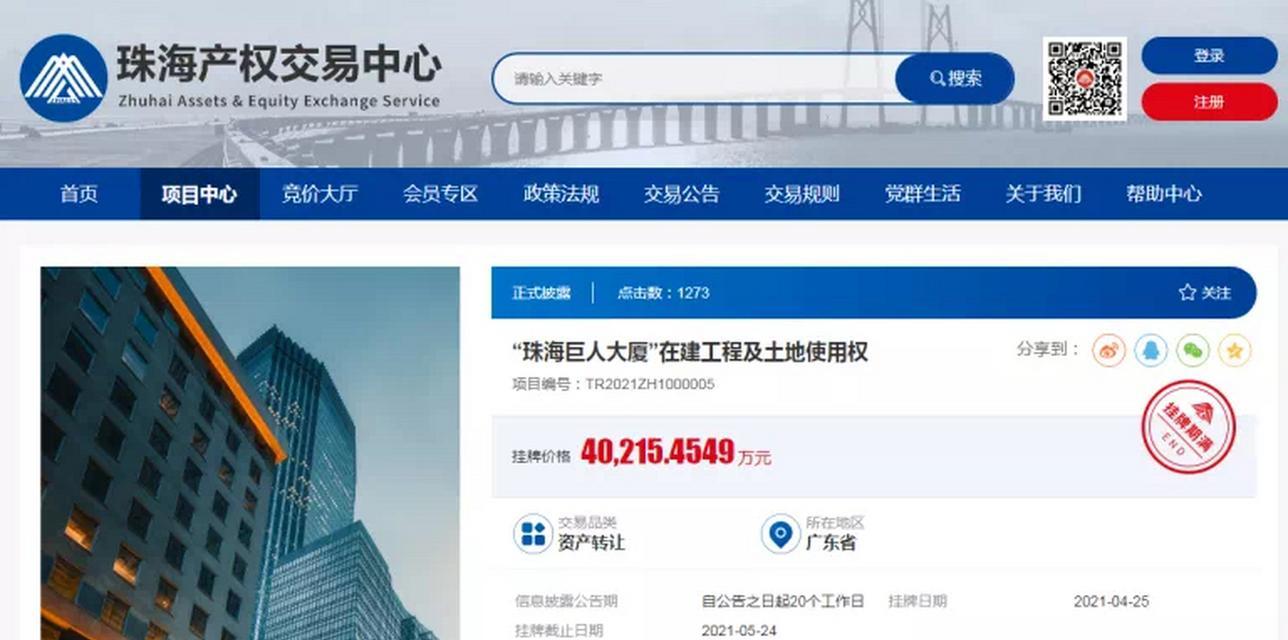Share the listing via QQ icon
This screenshot has height=640, width=1288.
pyautogui.click(x=1150, y=351)
